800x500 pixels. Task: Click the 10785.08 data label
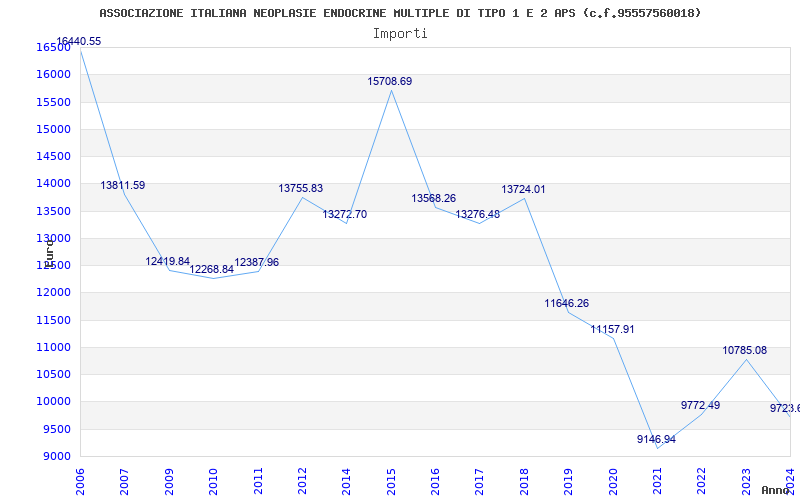click(x=744, y=351)
